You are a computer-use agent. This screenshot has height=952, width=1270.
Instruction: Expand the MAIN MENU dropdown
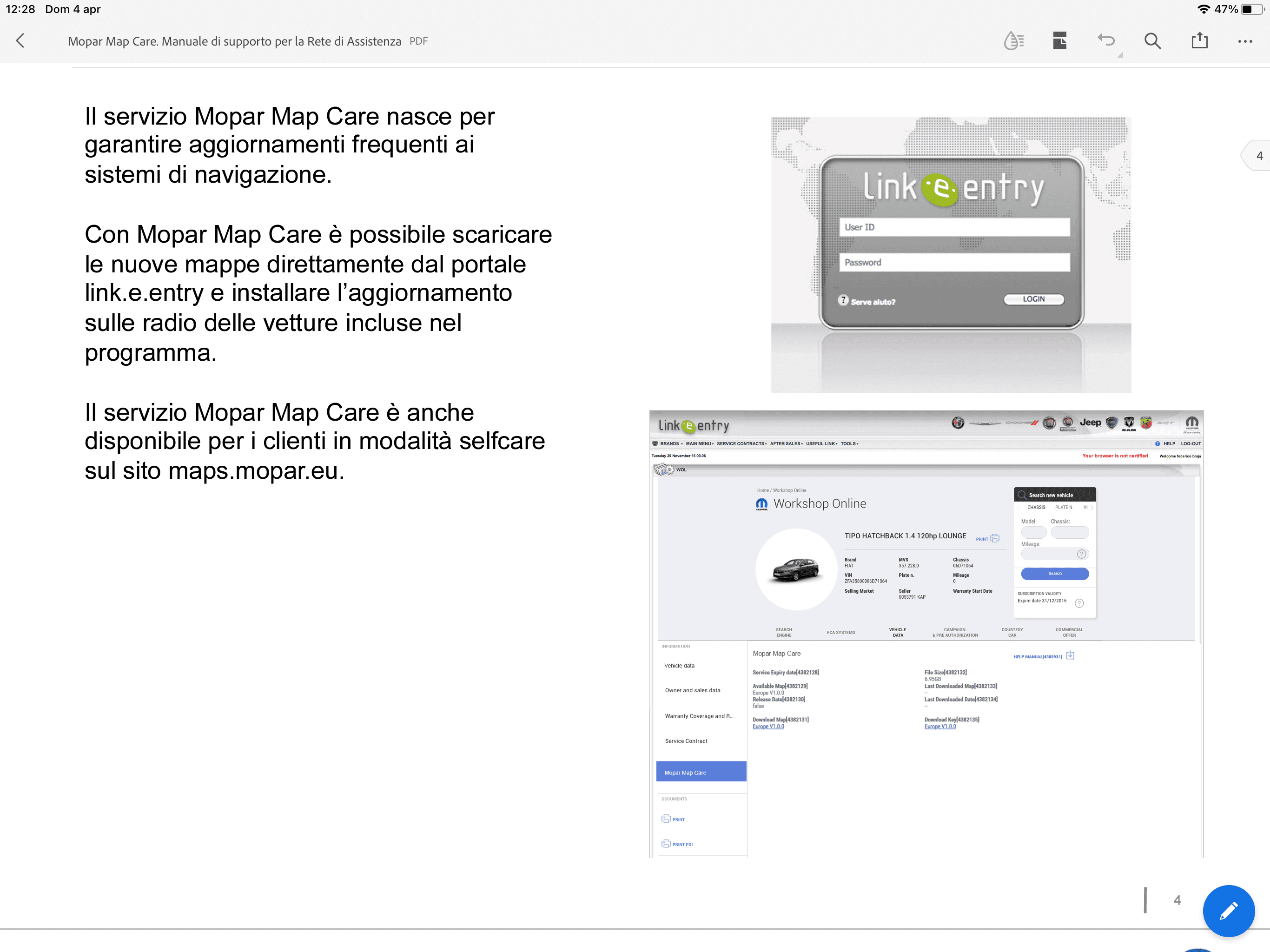pyautogui.click(x=699, y=444)
